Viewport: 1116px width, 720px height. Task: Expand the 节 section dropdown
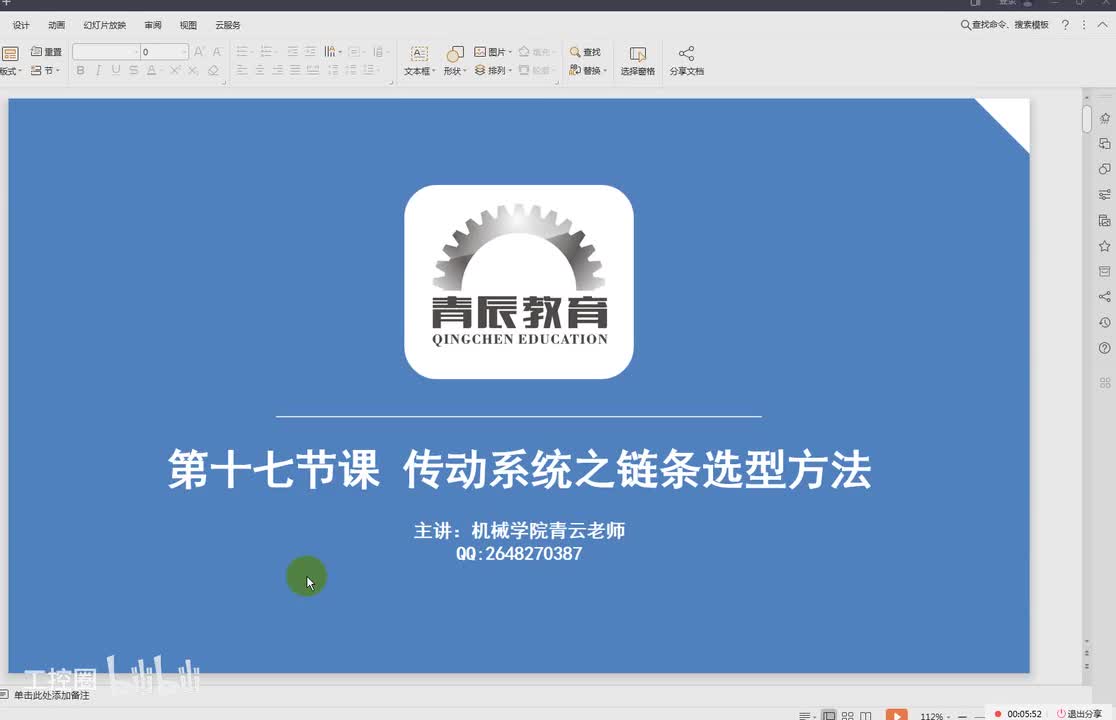[46, 70]
